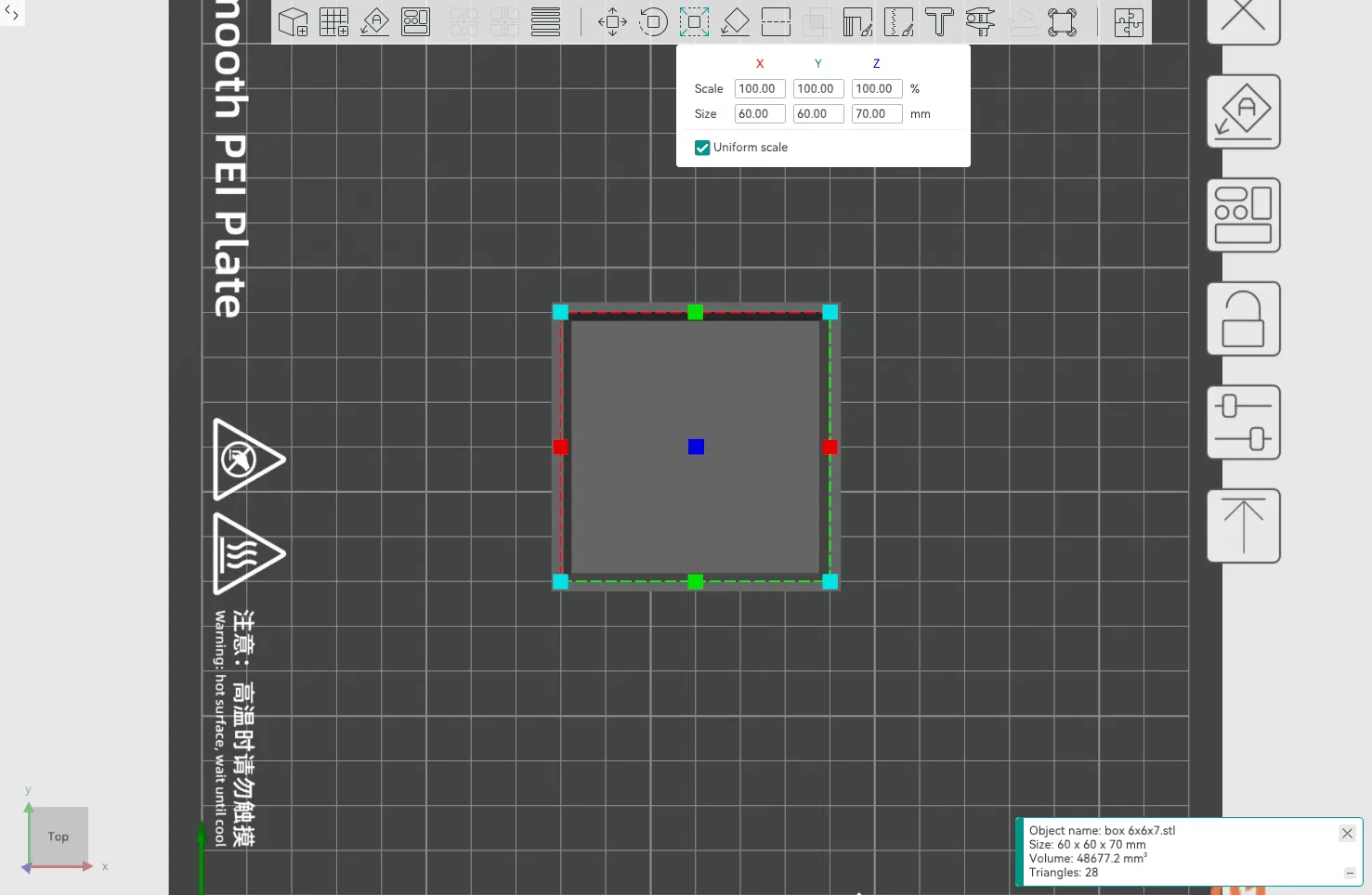Click the Auto orient toolbar icon
The image size is (1372, 895).
click(x=375, y=21)
